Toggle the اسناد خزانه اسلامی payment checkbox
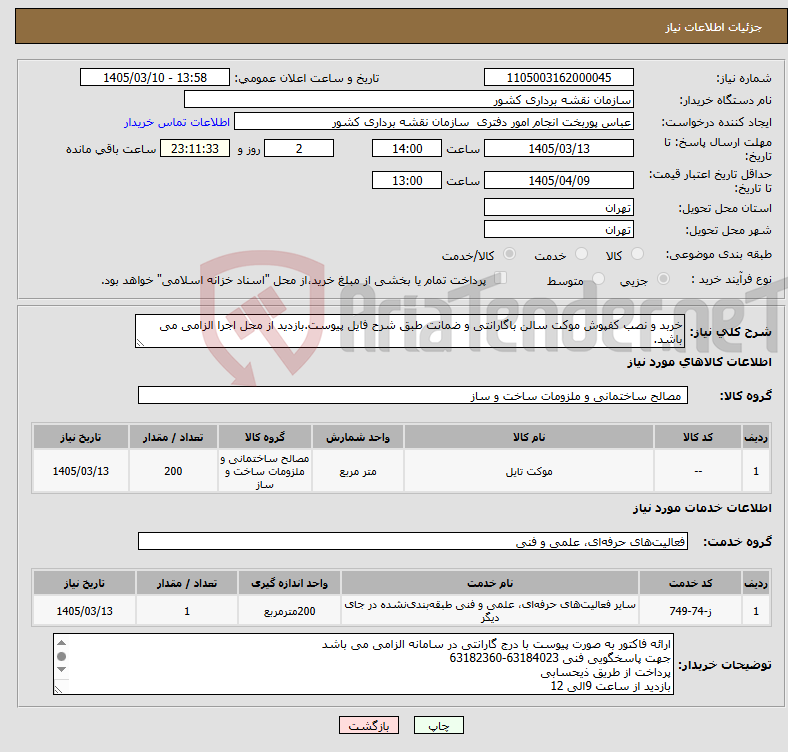The height and width of the screenshot is (752, 788). pyautogui.click(x=501, y=277)
